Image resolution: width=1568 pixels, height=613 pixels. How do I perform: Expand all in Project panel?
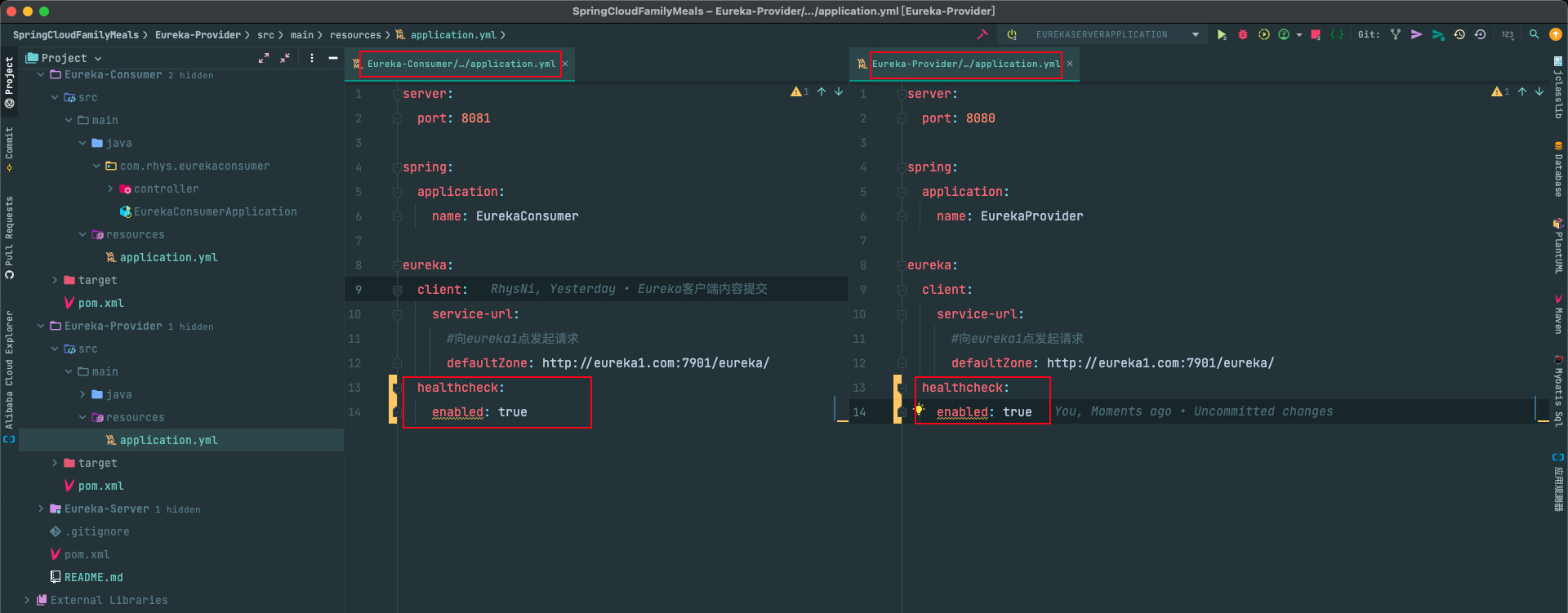[x=264, y=58]
